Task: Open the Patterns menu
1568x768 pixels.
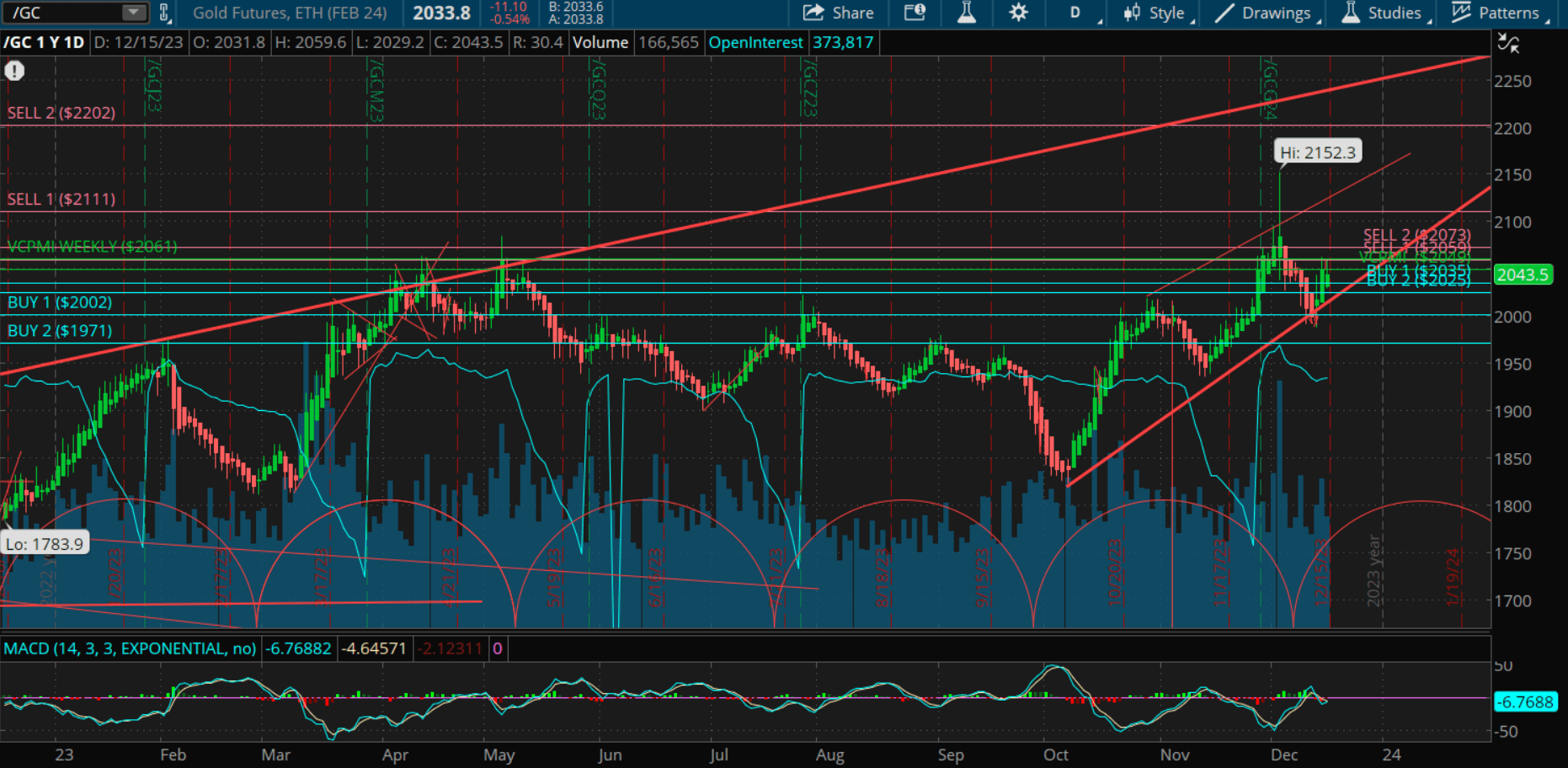Action: pos(1500,13)
